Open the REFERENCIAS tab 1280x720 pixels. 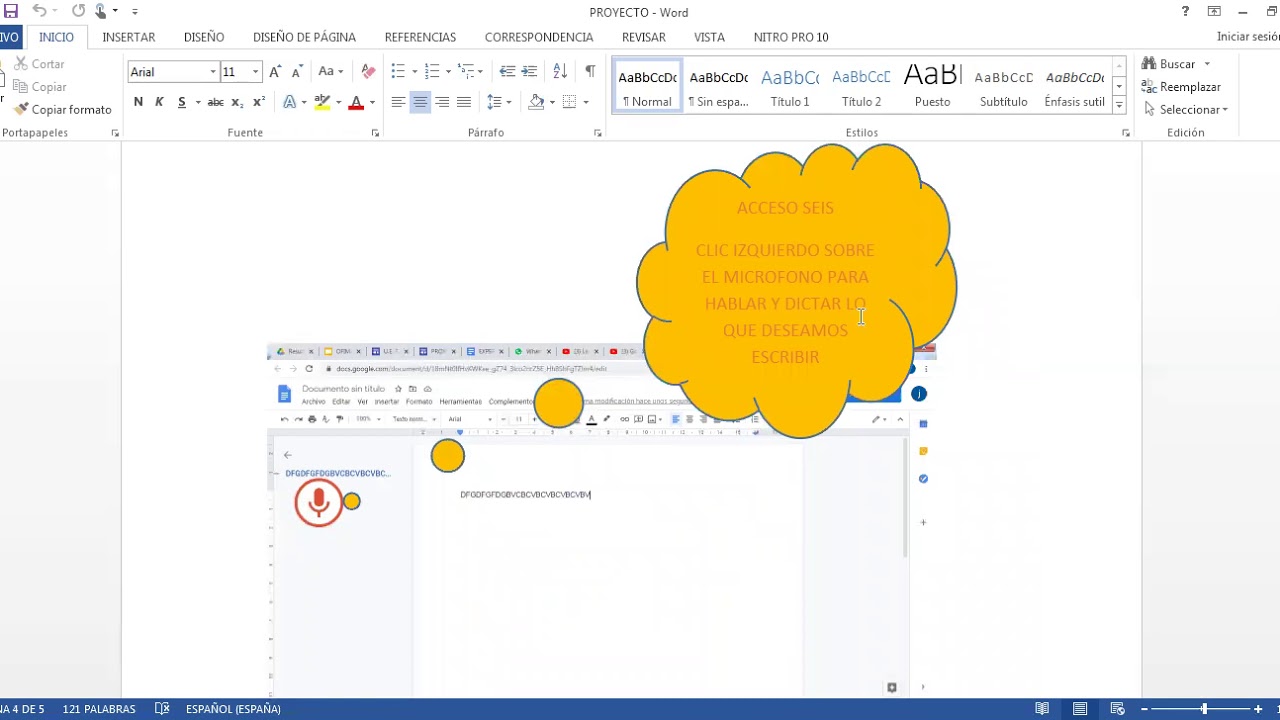click(x=420, y=37)
